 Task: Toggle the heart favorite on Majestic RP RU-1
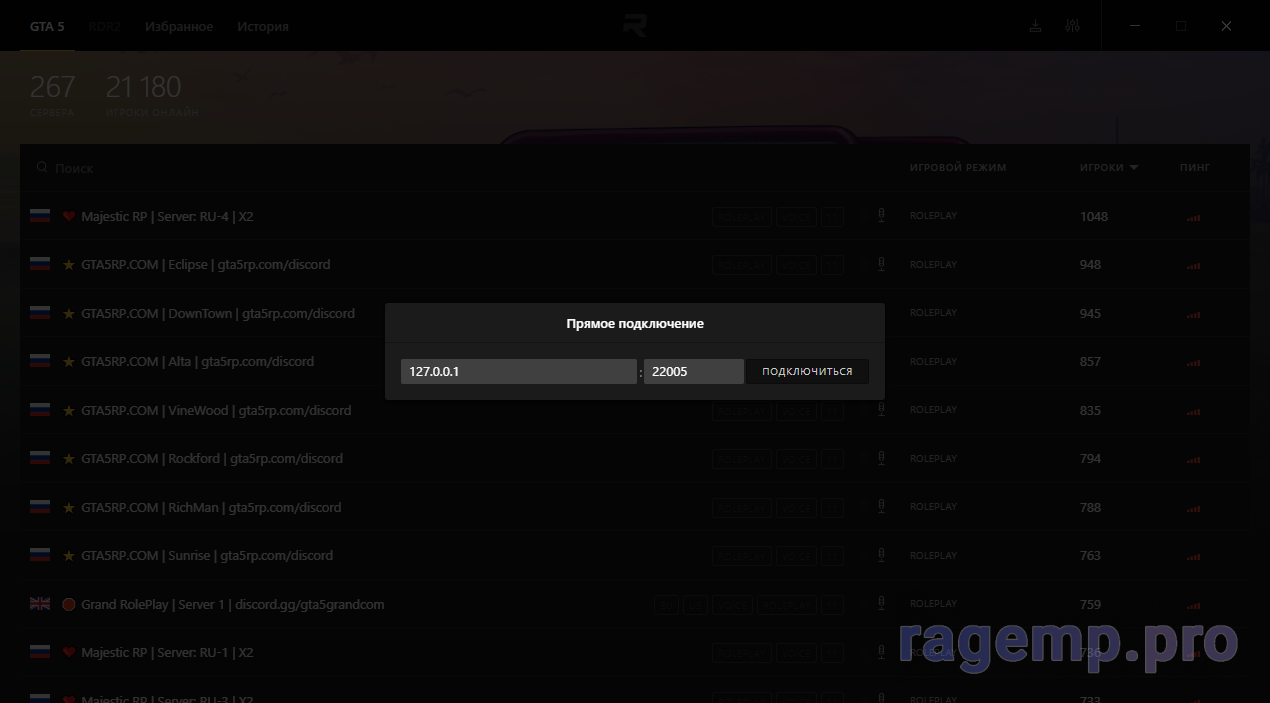pos(69,653)
